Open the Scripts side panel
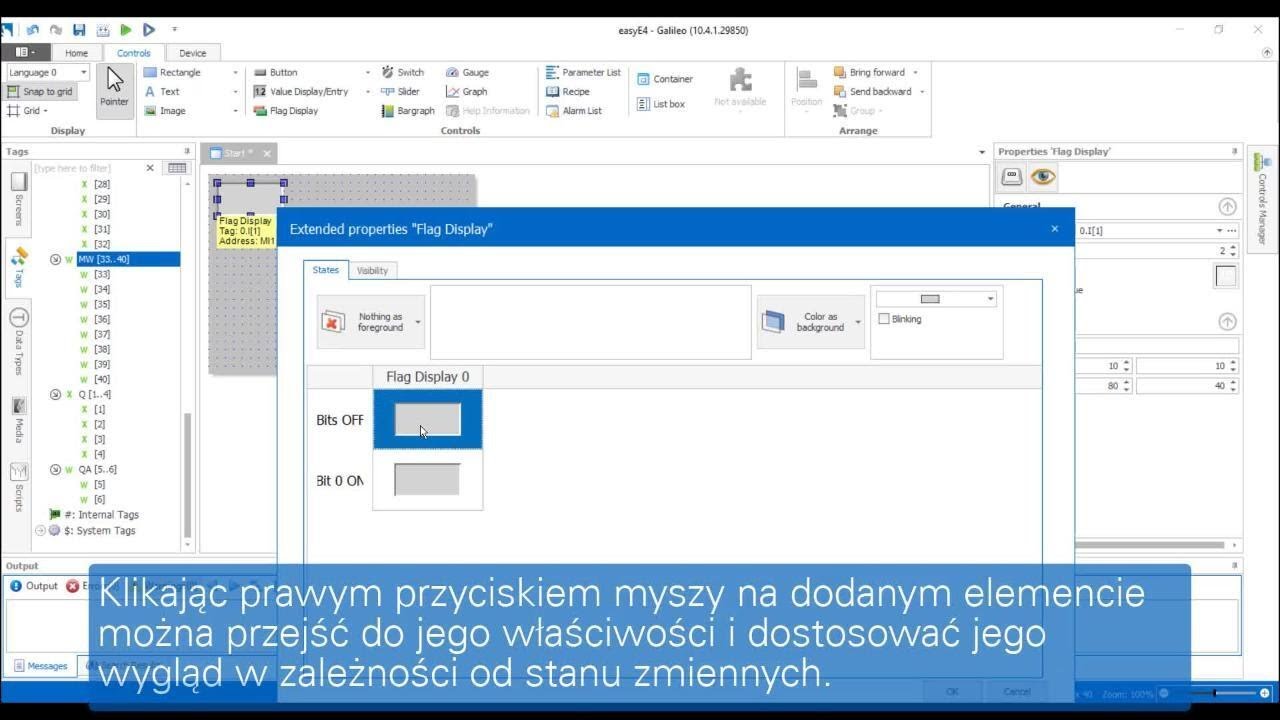 [19, 487]
